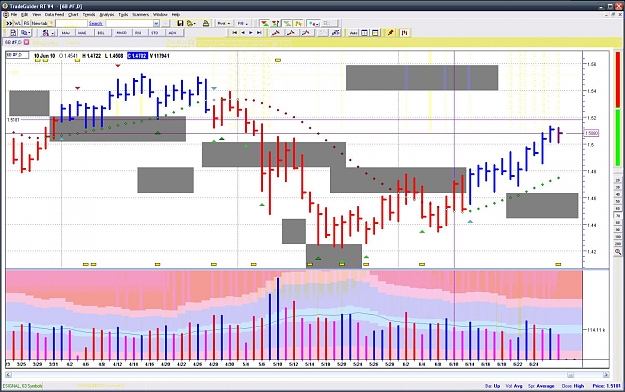Image resolution: width=625 pixels, height=392 pixels.
Task: Click the split window layout icon
Action: [364, 33]
